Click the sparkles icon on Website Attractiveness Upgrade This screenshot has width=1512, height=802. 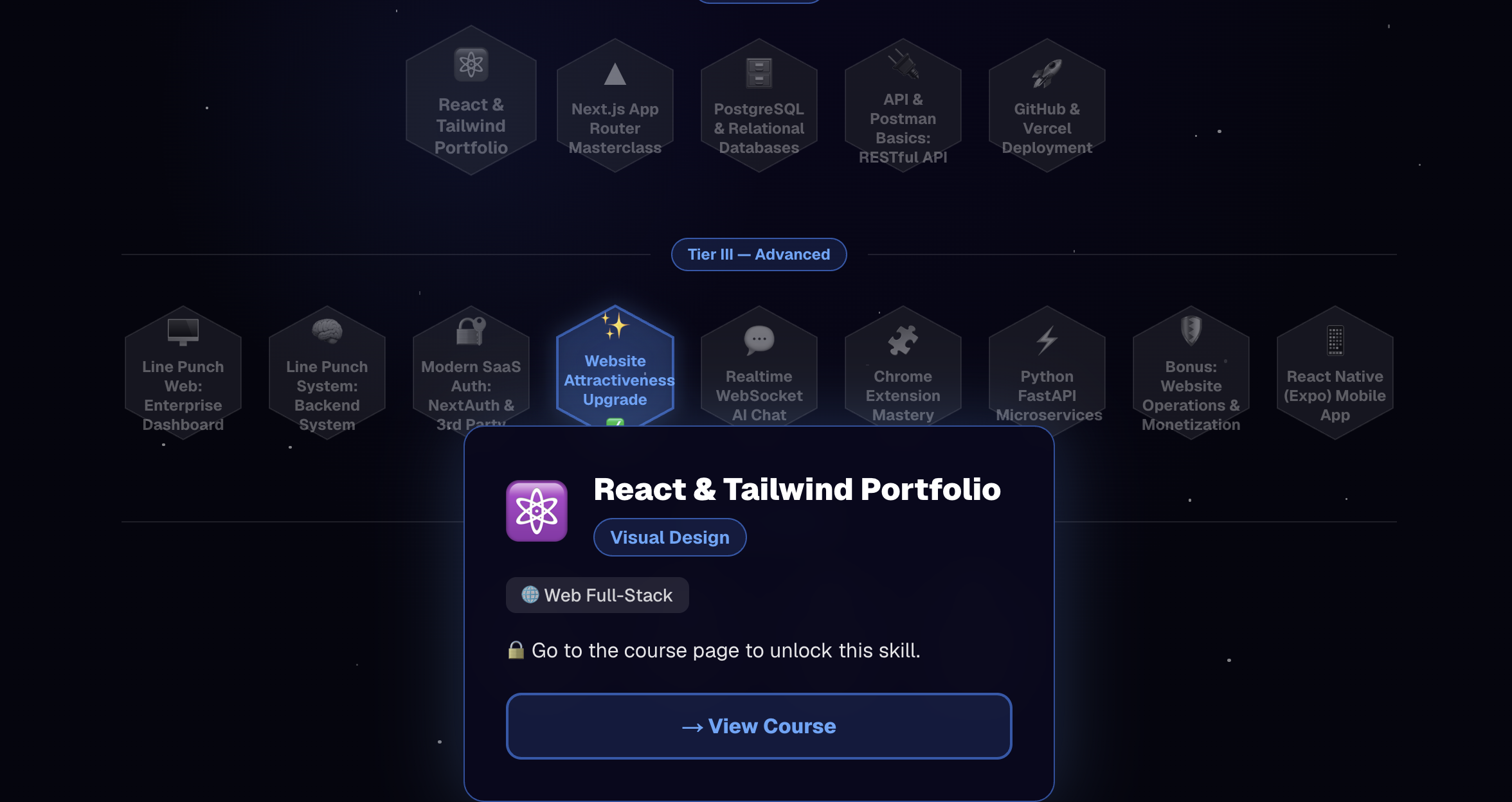pyautogui.click(x=615, y=325)
